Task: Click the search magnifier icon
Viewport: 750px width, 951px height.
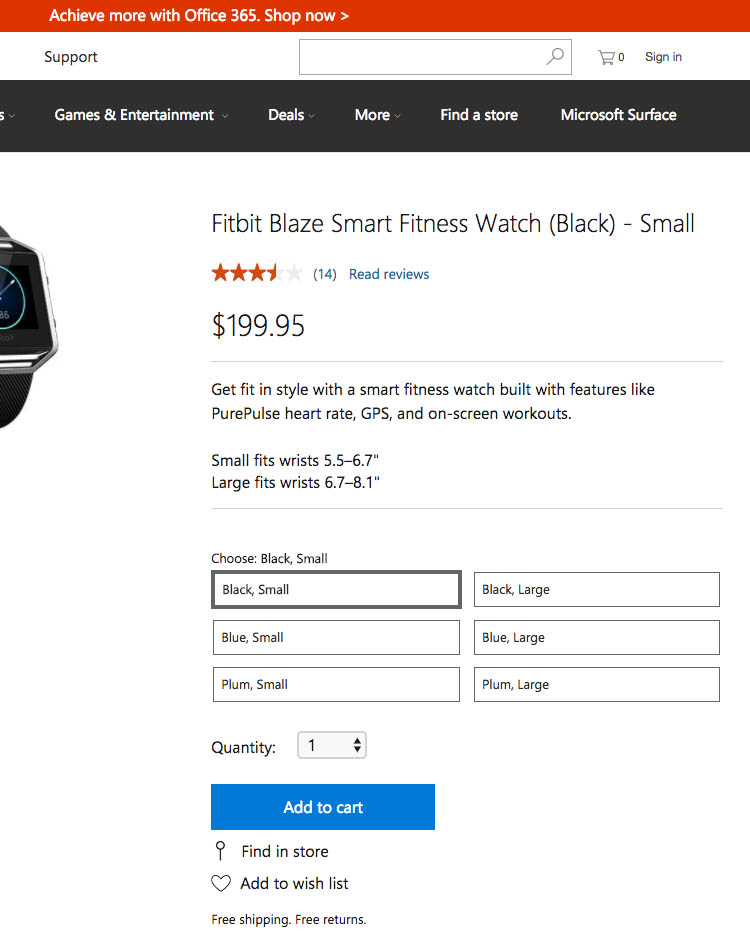Action: point(555,57)
